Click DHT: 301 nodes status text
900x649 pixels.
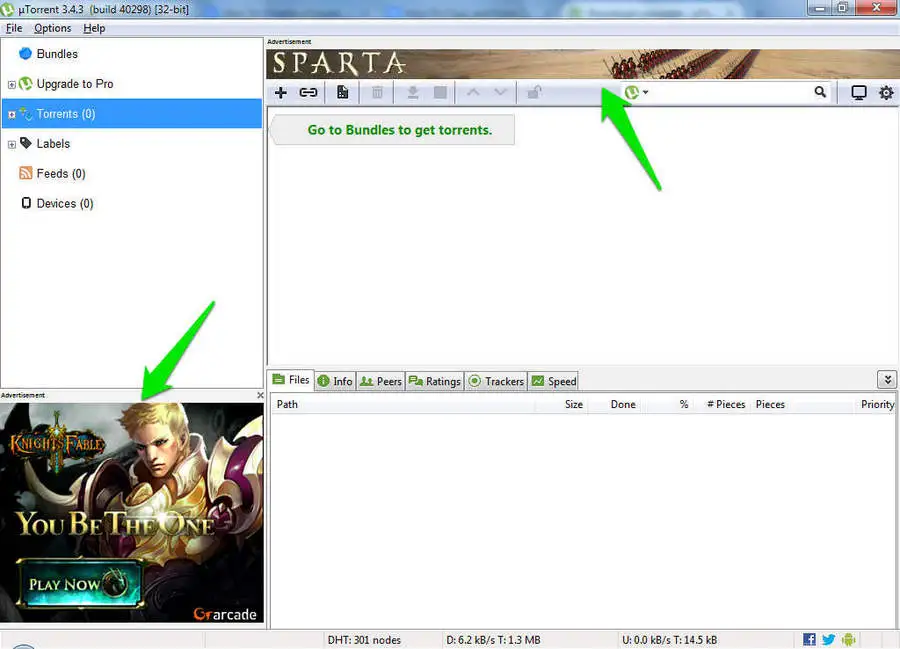coord(364,639)
